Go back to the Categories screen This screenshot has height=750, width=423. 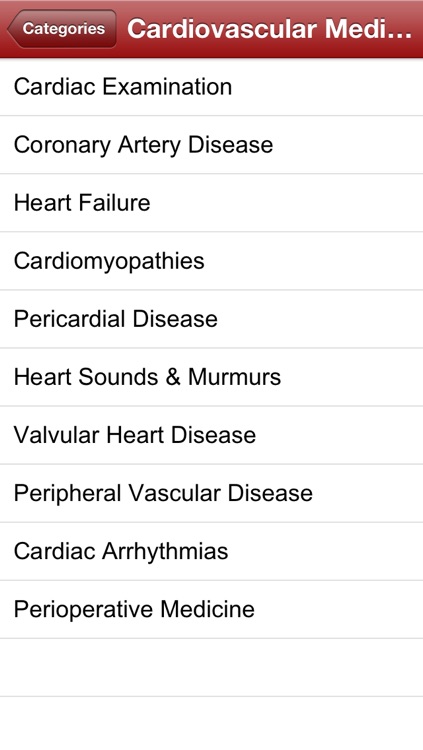[x=62, y=29]
